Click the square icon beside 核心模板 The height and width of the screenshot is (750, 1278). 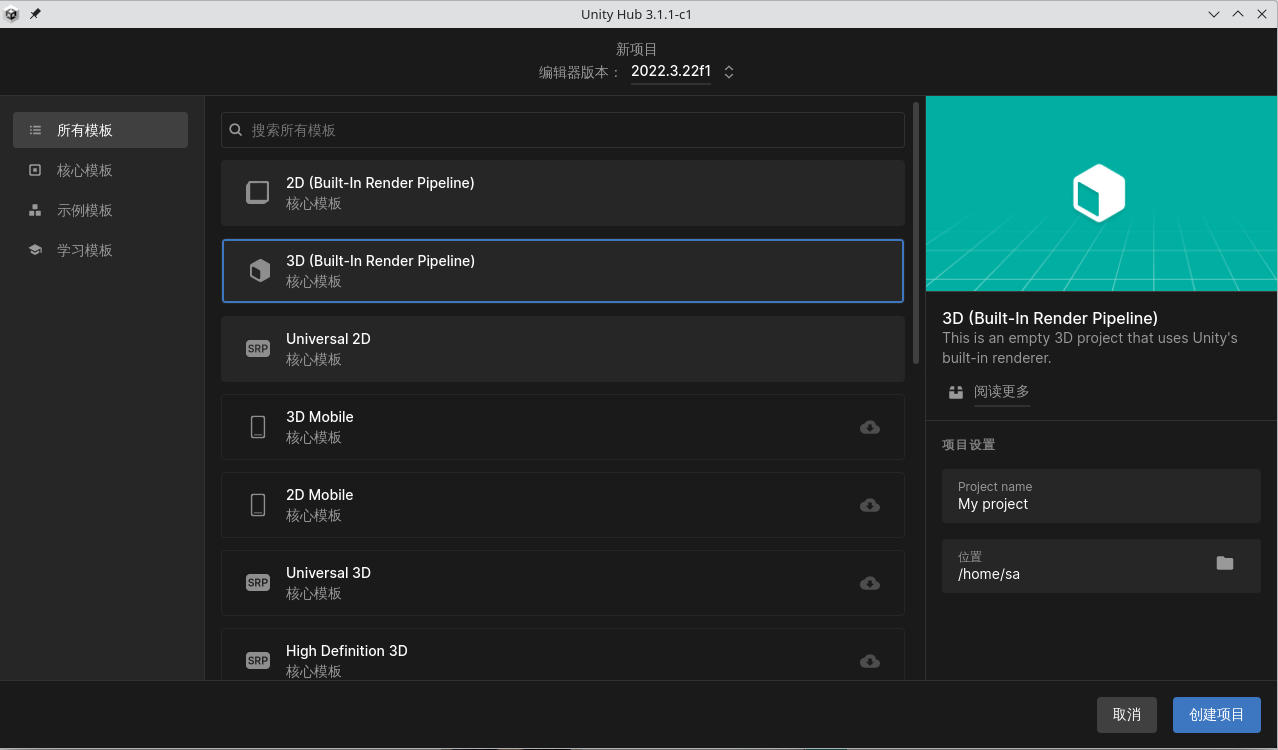click(35, 170)
